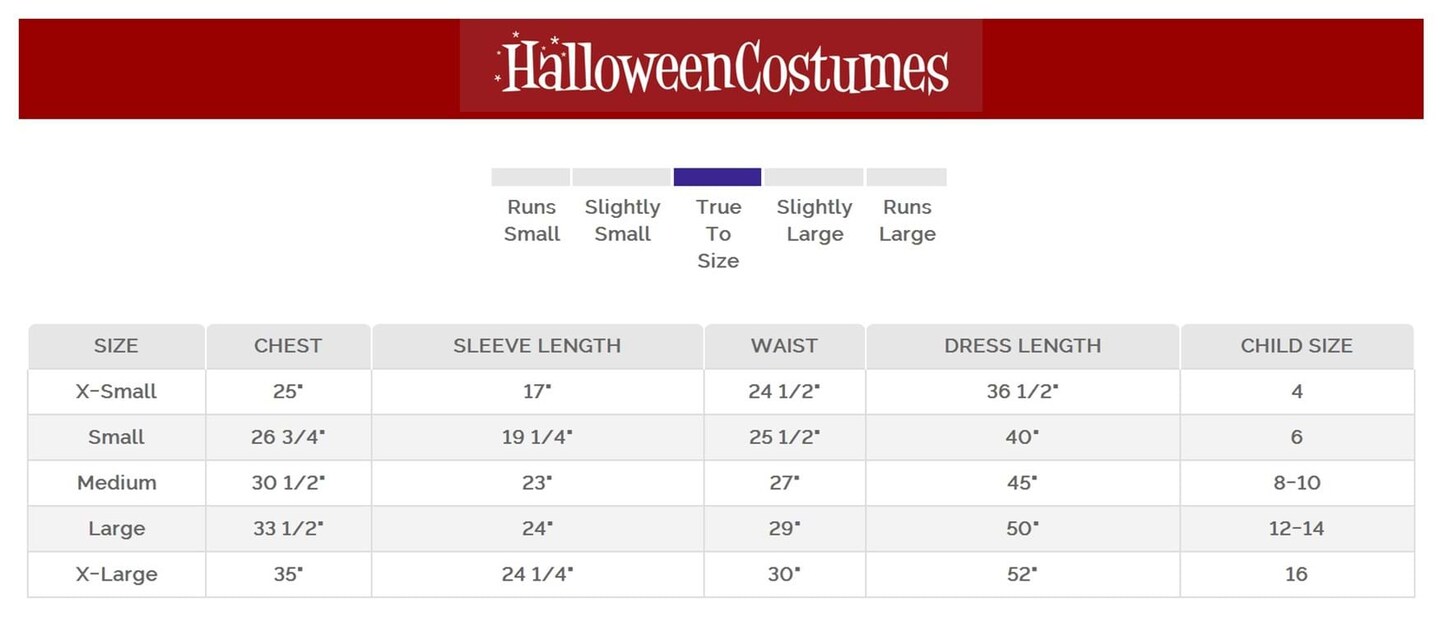Select the DRESS LENGTH column header
This screenshot has width=1440, height=625.
[1022, 346]
